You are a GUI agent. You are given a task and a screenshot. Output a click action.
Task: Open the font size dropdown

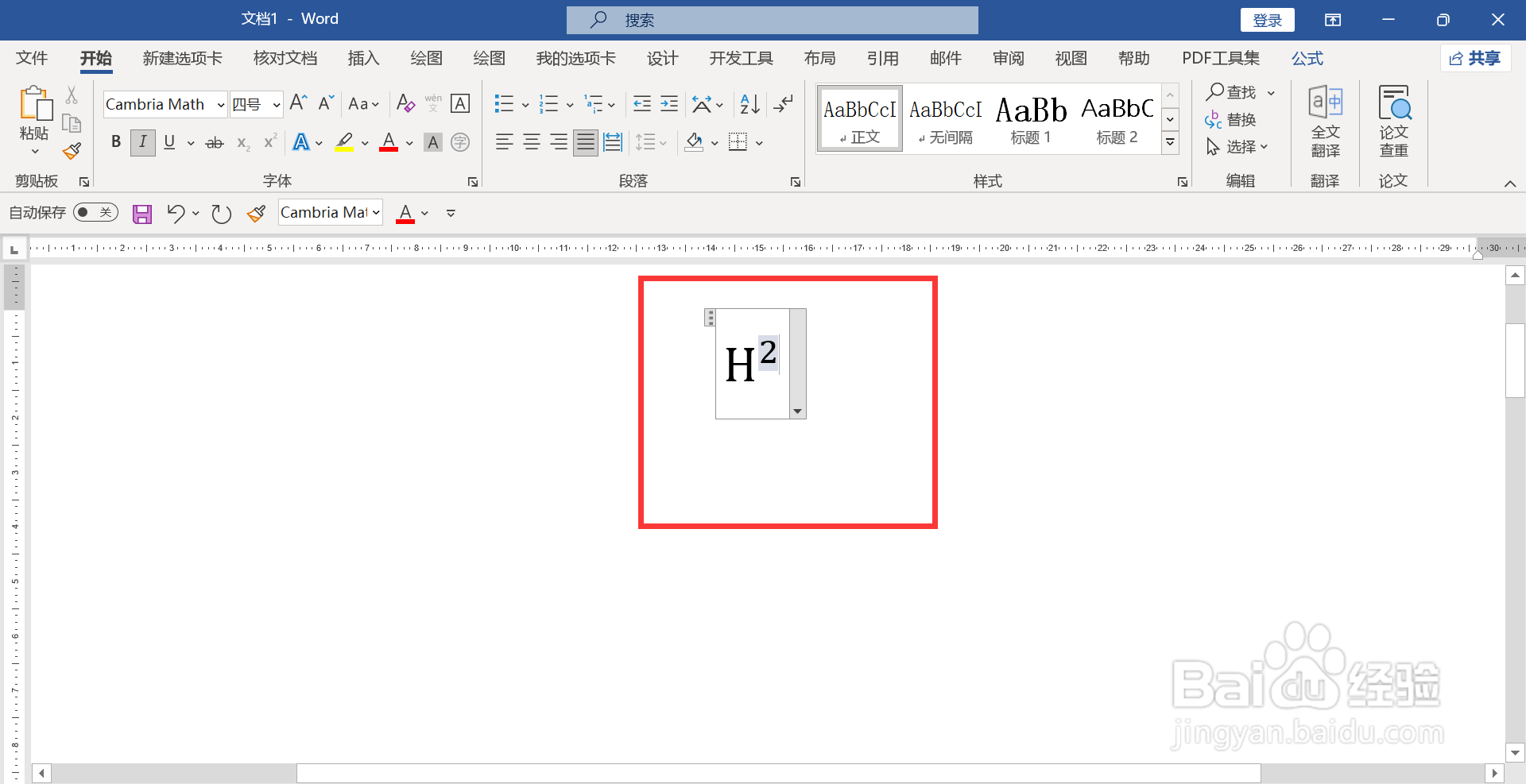click(x=276, y=104)
